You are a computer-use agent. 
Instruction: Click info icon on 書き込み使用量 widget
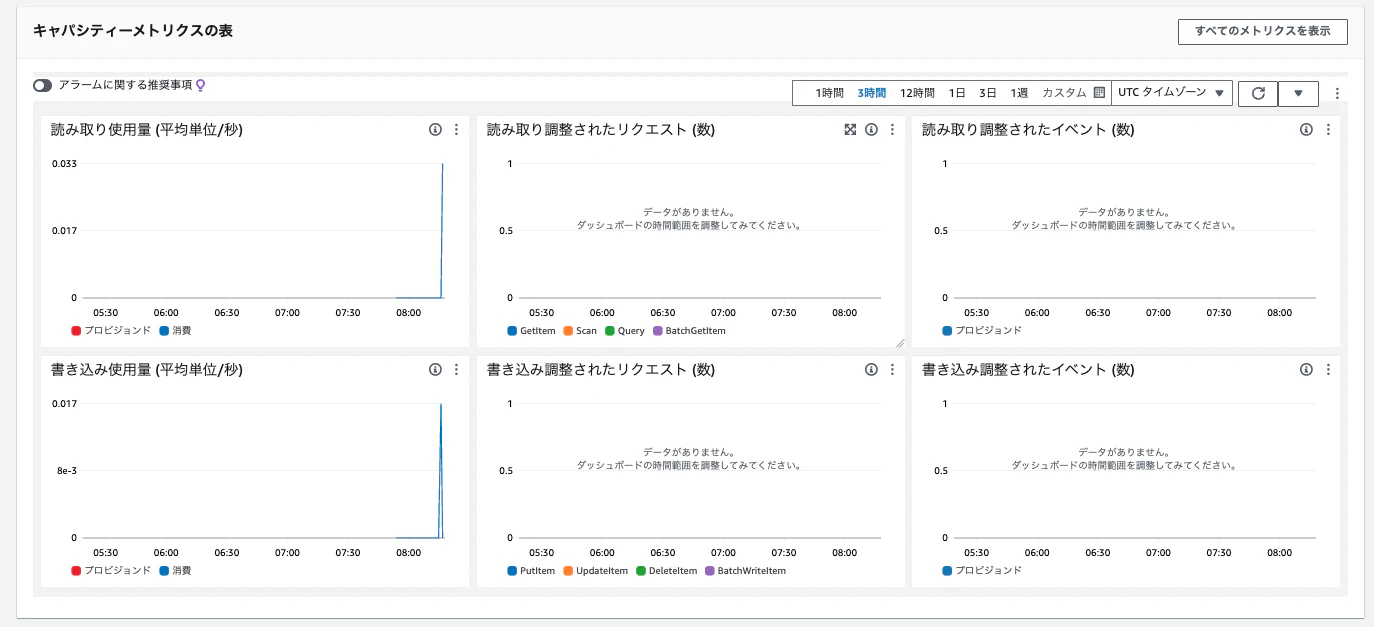[435, 369]
